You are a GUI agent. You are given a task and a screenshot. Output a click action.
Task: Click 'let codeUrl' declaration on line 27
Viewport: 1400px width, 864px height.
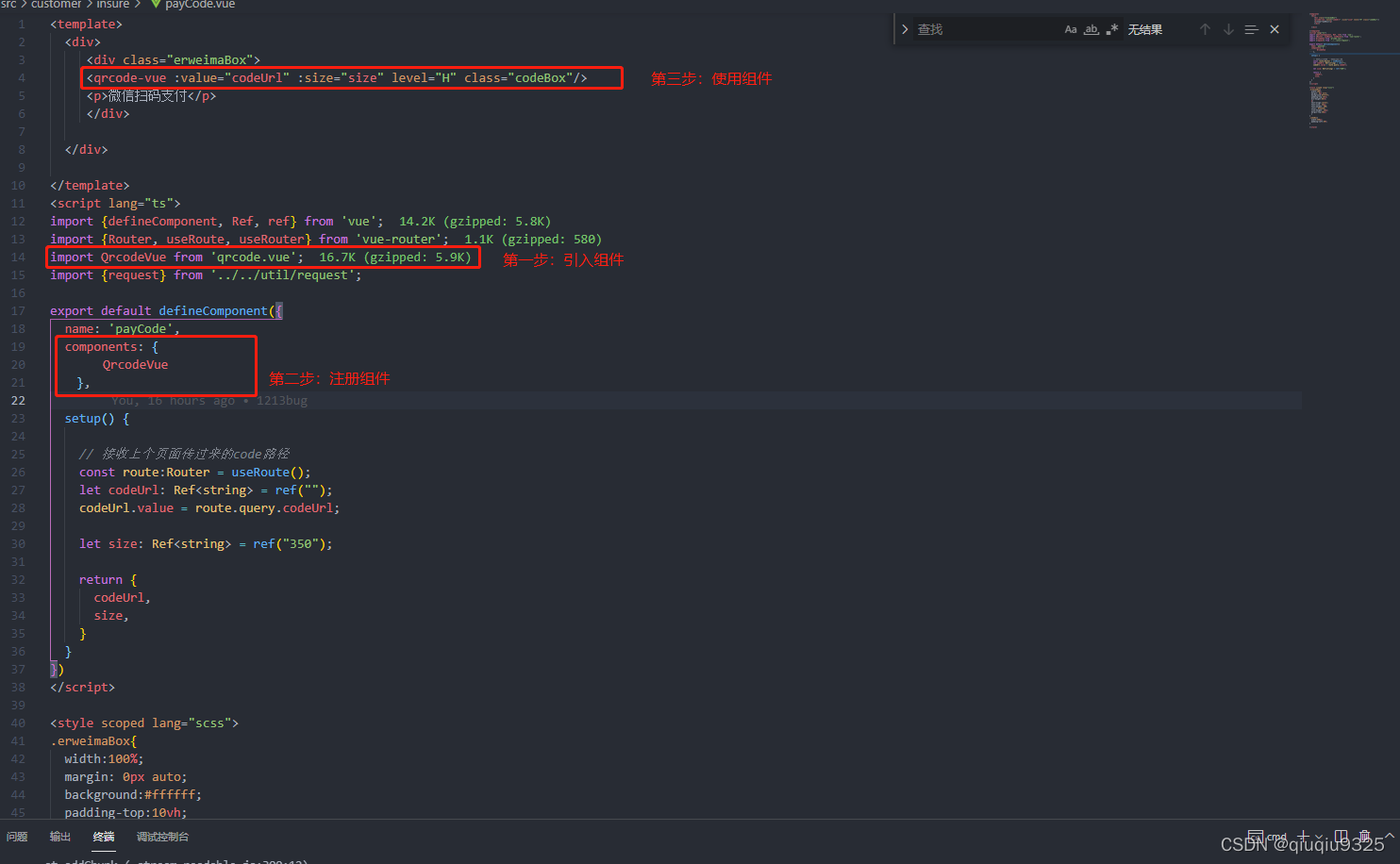tap(119, 490)
